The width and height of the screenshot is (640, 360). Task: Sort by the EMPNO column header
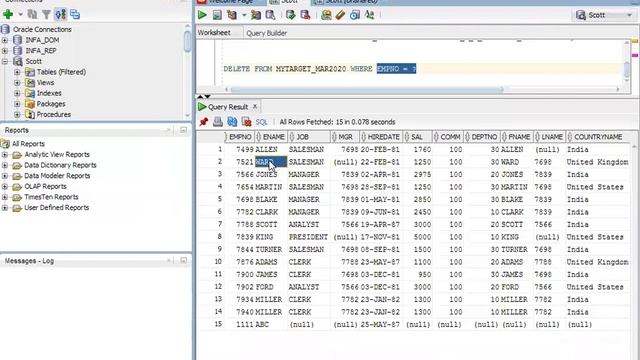click(240, 137)
